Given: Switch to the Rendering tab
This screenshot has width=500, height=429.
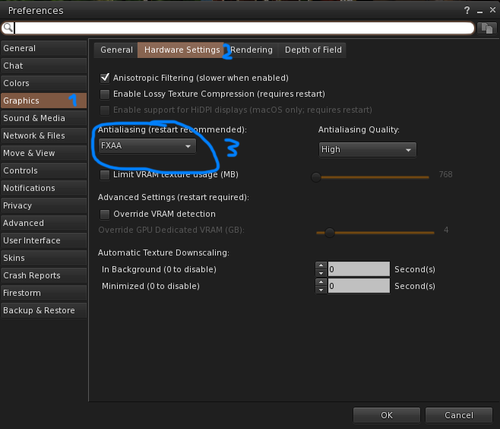Looking at the screenshot, I should point(252,50).
